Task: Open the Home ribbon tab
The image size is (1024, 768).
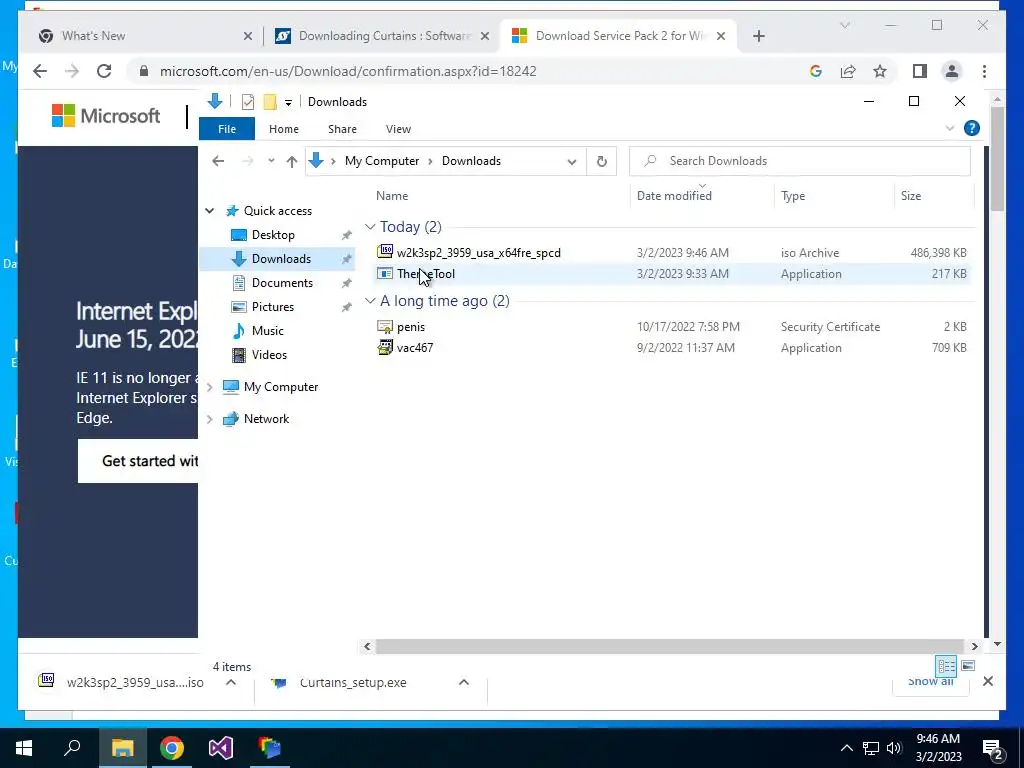Action: pos(283,129)
